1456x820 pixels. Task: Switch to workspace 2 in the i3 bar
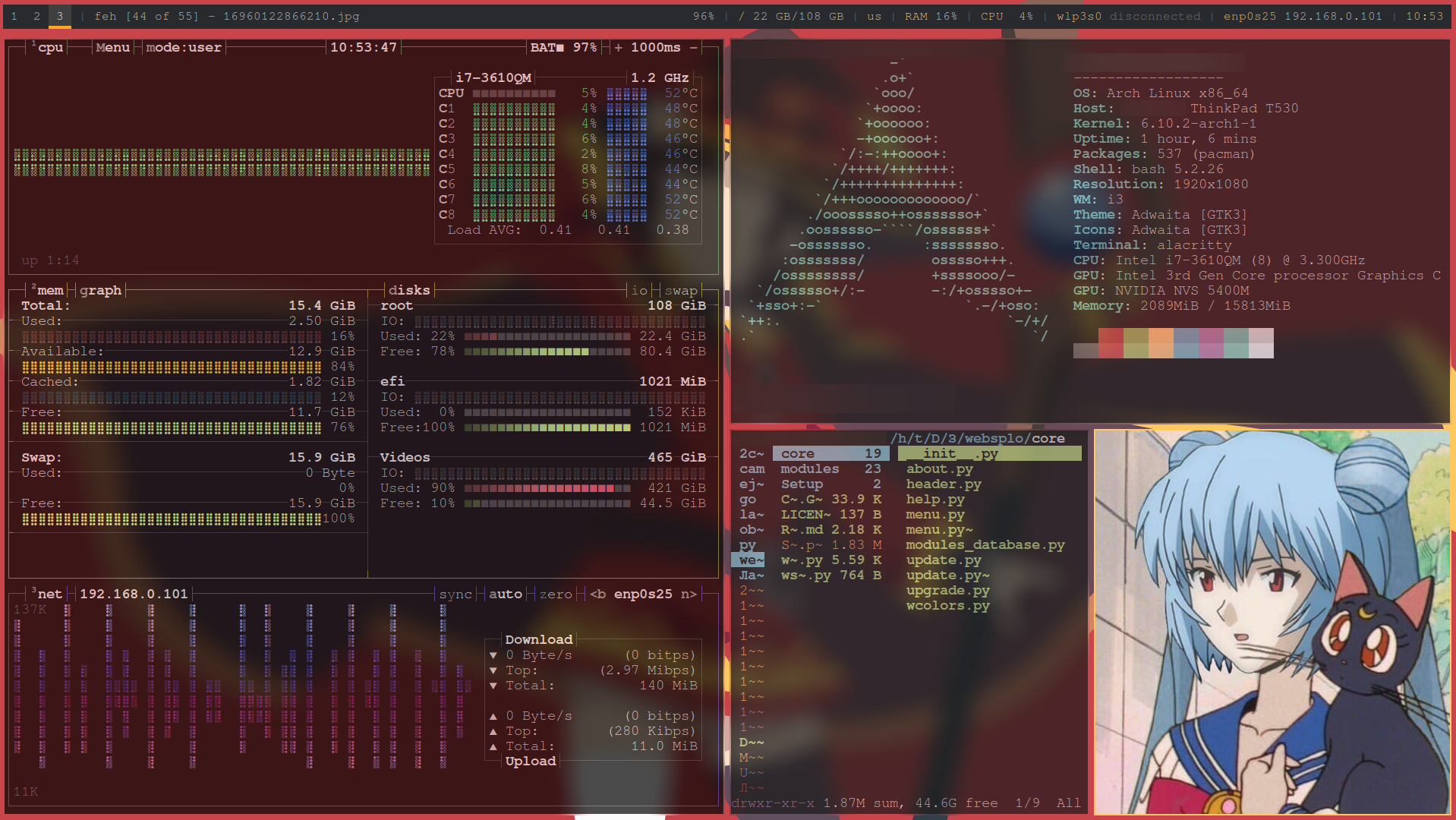click(36, 16)
